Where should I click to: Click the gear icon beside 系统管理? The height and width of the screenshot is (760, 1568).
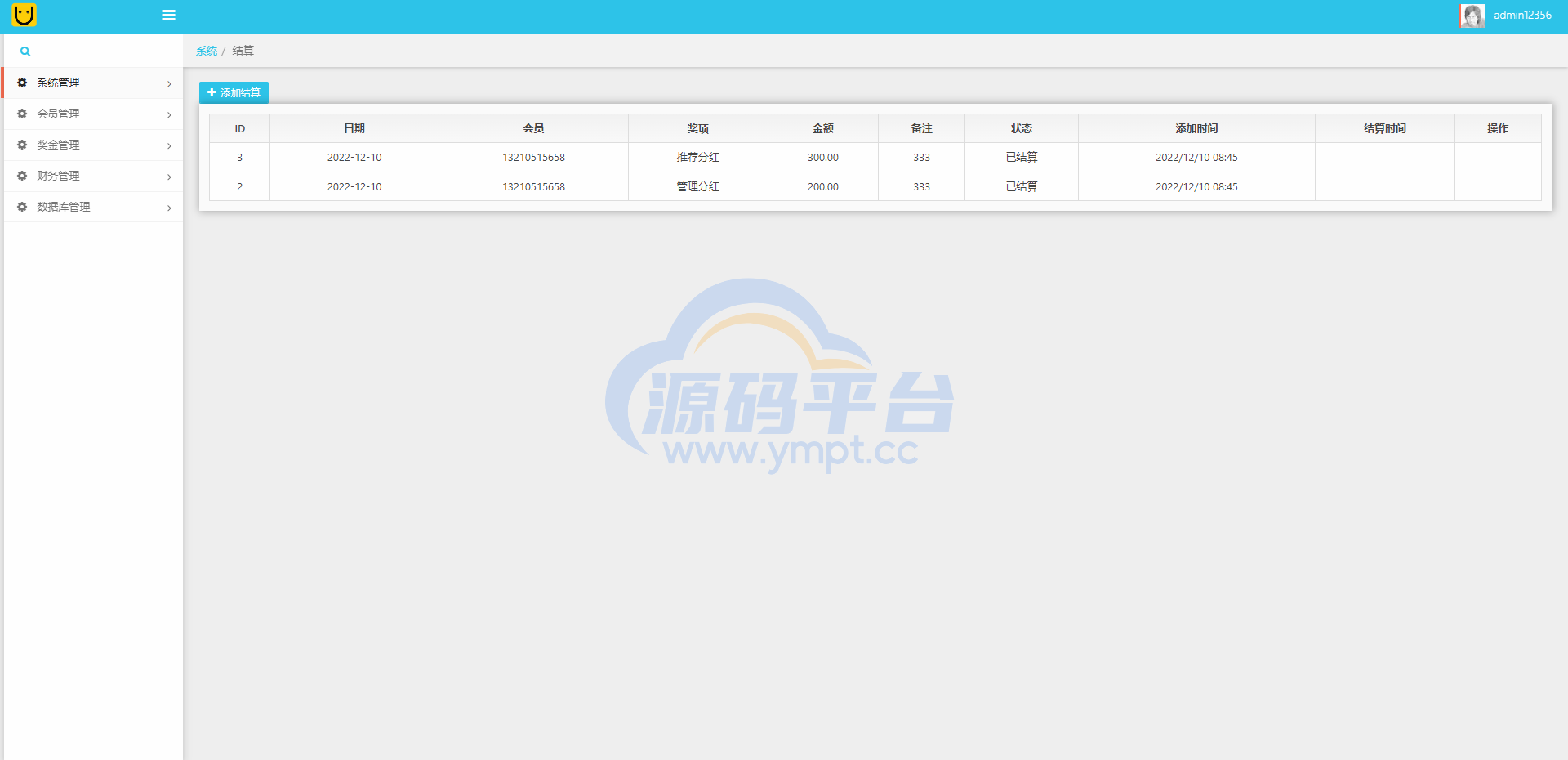22,83
